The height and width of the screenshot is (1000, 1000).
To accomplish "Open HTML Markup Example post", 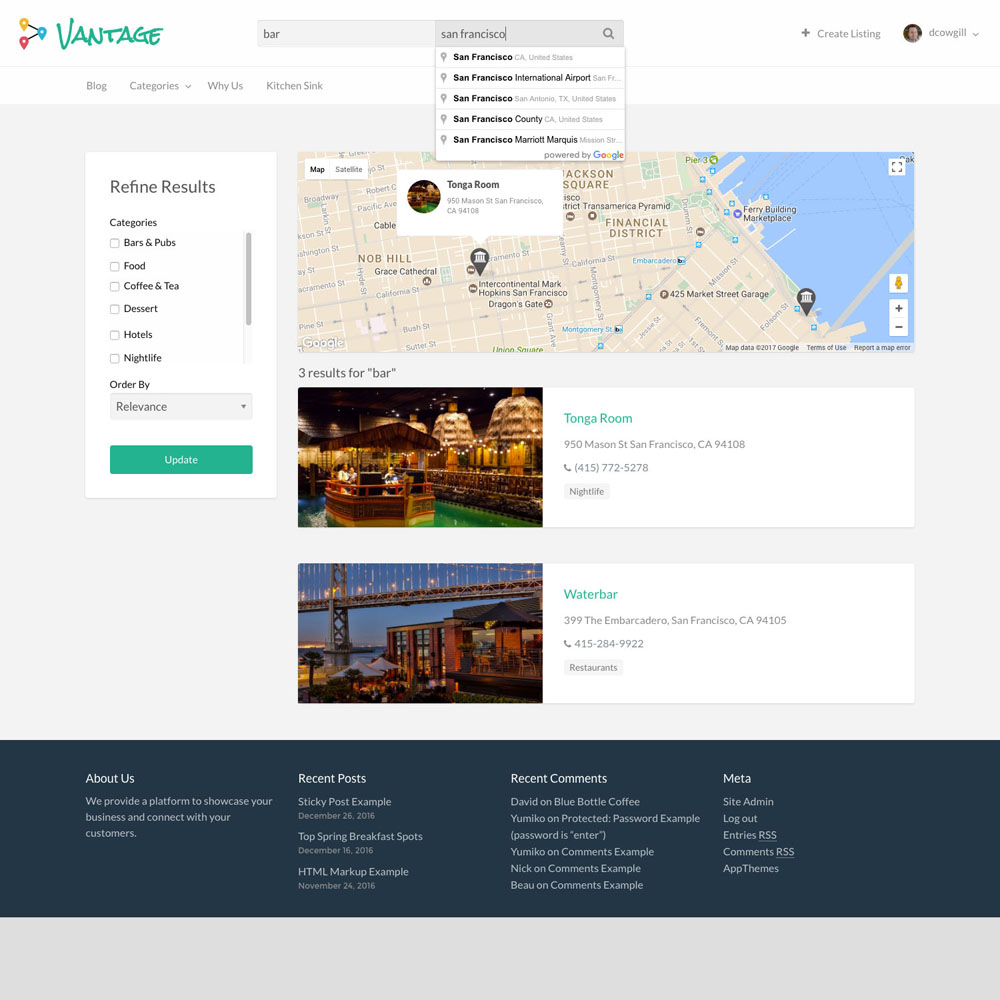I will (353, 871).
